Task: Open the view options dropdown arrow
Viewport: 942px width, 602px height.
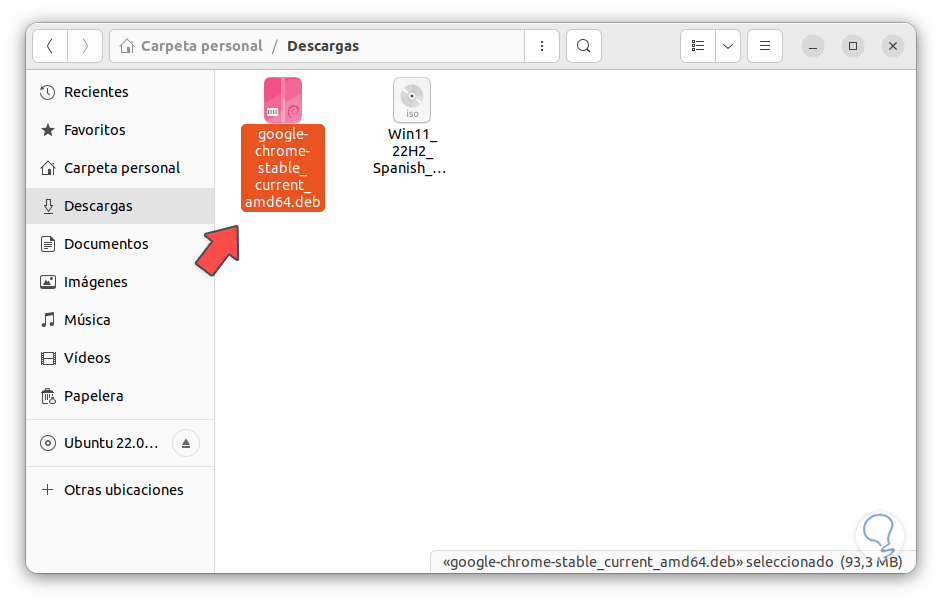Action: tap(727, 45)
